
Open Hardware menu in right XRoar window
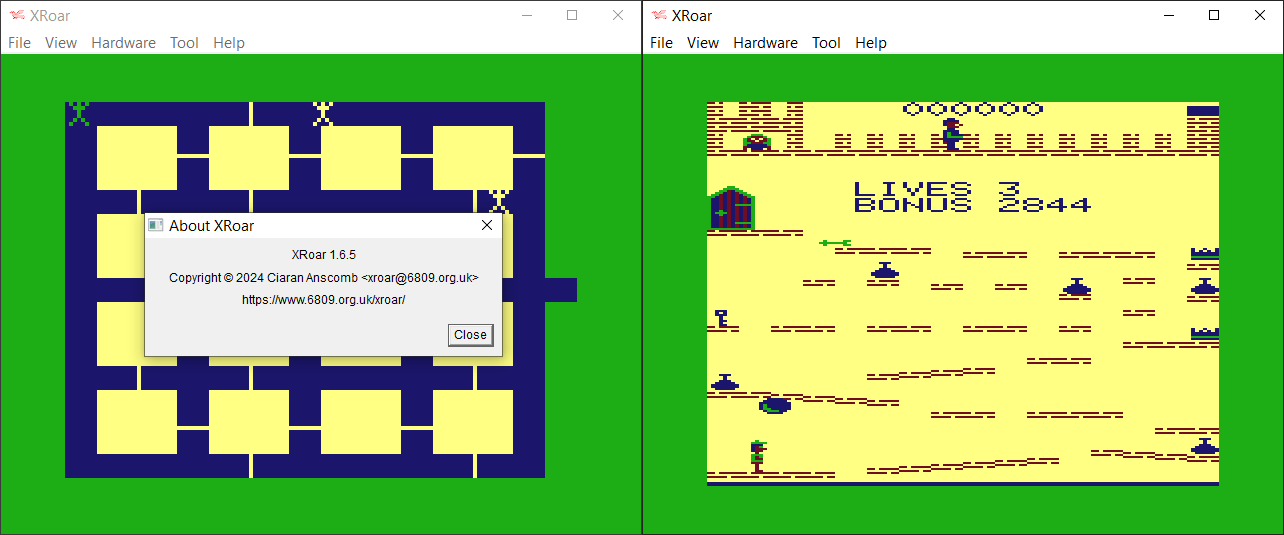click(x=765, y=43)
